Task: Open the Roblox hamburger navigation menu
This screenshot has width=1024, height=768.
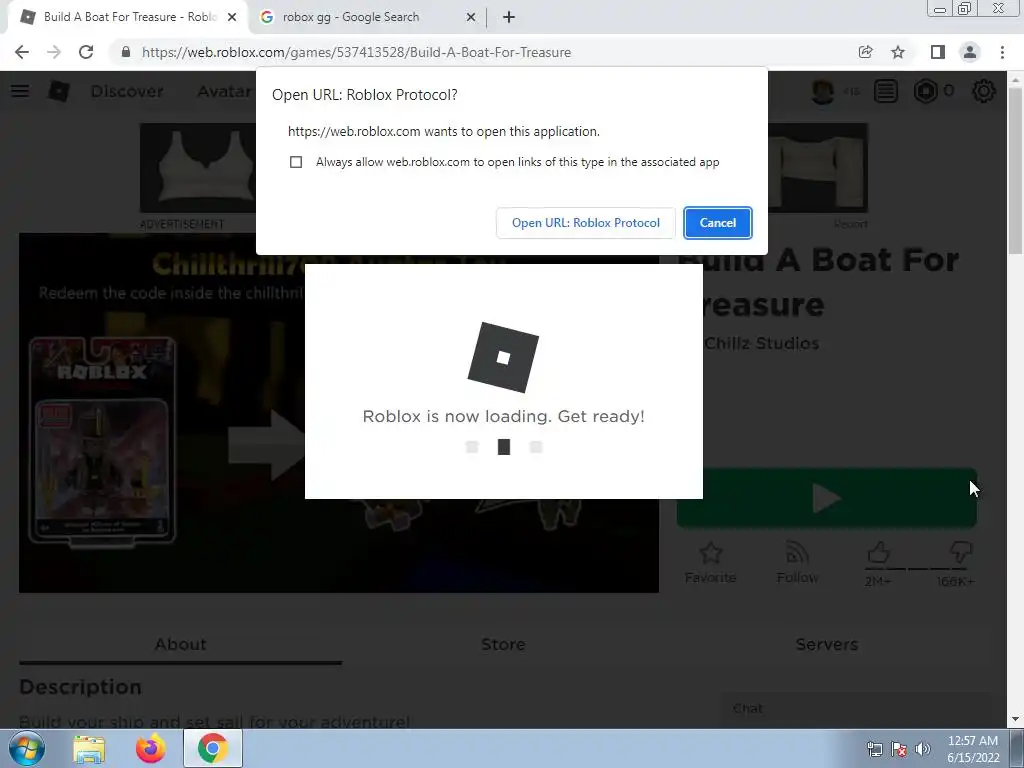Action: [20, 91]
